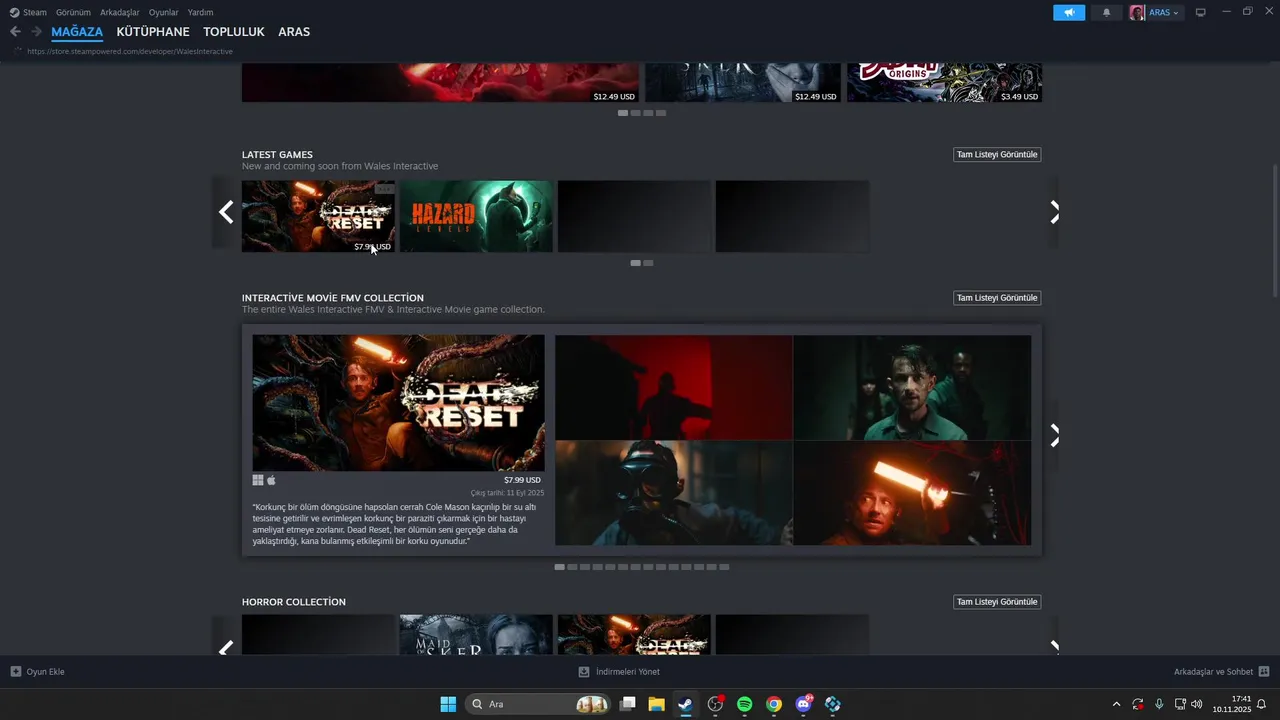
Task: Click Oyun Ekle at bottom left
Action: tap(45, 671)
